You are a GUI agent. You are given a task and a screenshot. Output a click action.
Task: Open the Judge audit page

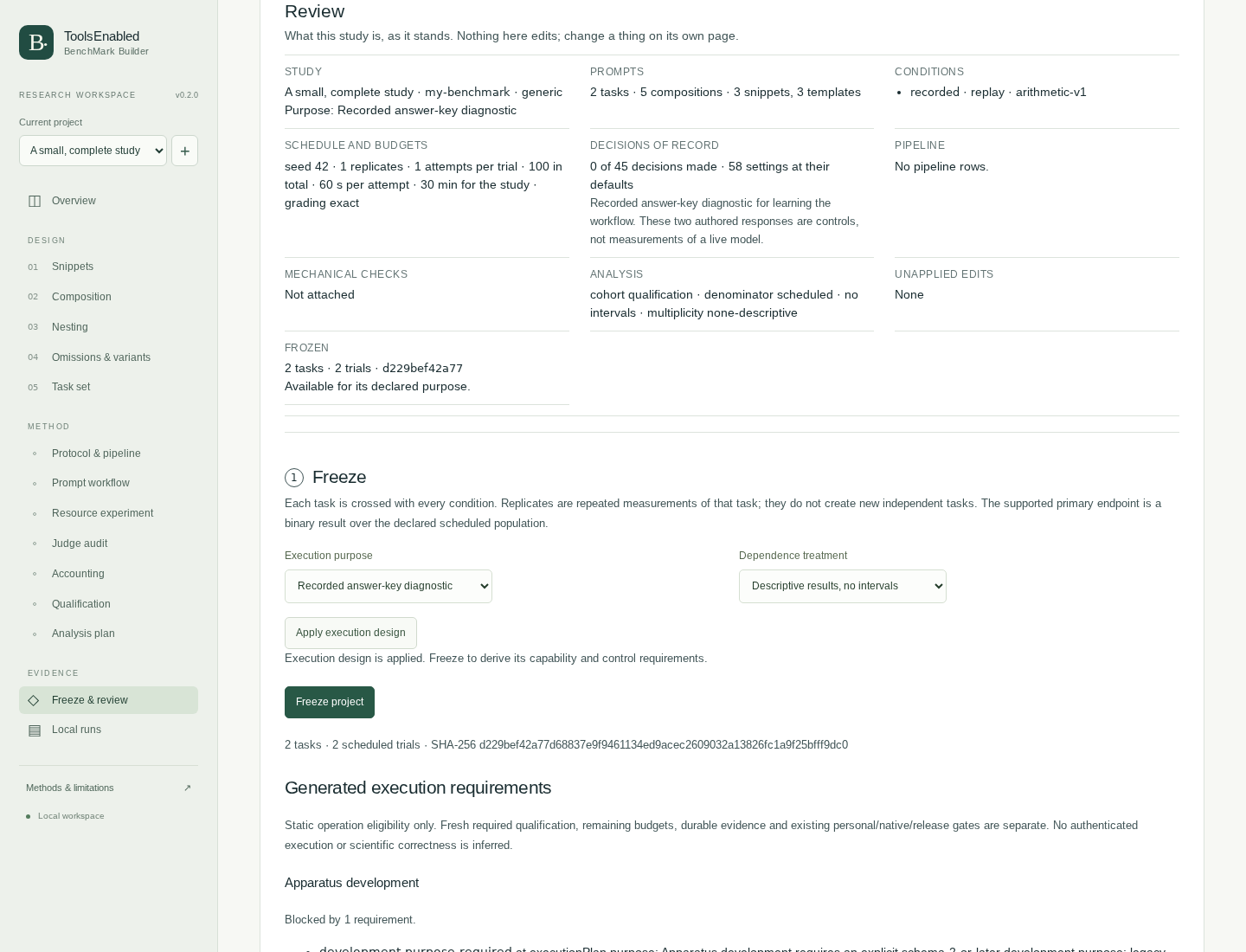coord(108,544)
